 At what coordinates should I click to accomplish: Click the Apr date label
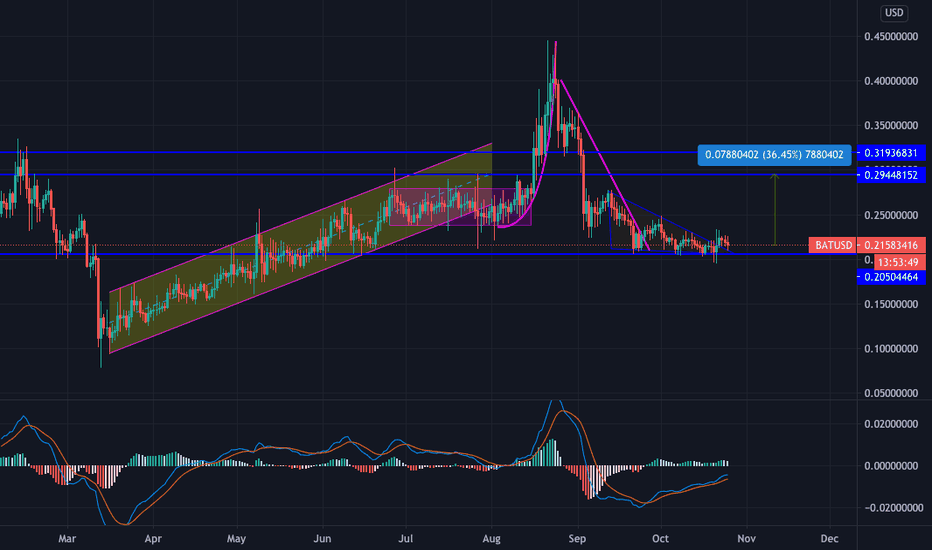[x=153, y=539]
